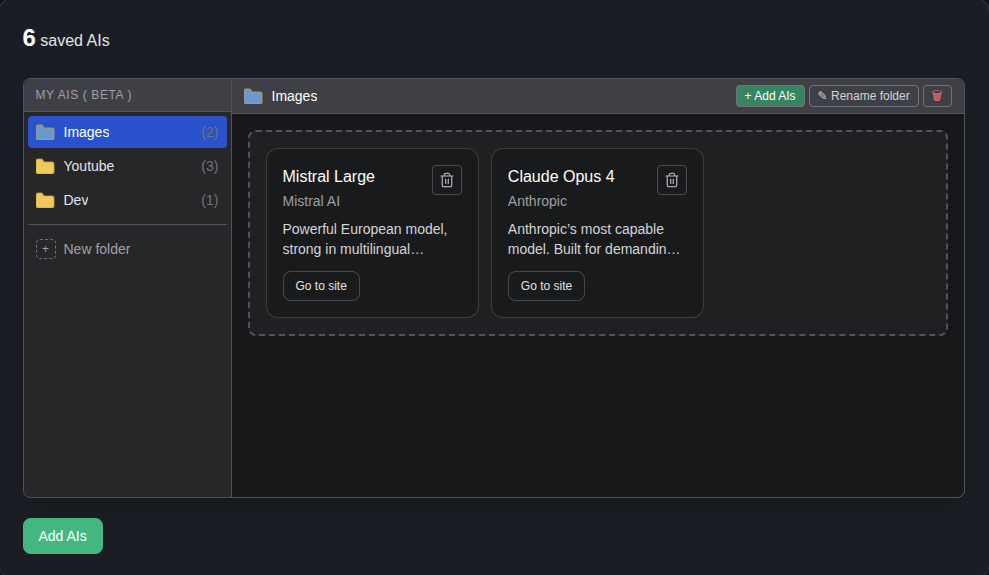Image resolution: width=989 pixels, height=575 pixels.
Task: Click the Rename folder button
Action: (x=863, y=96)
